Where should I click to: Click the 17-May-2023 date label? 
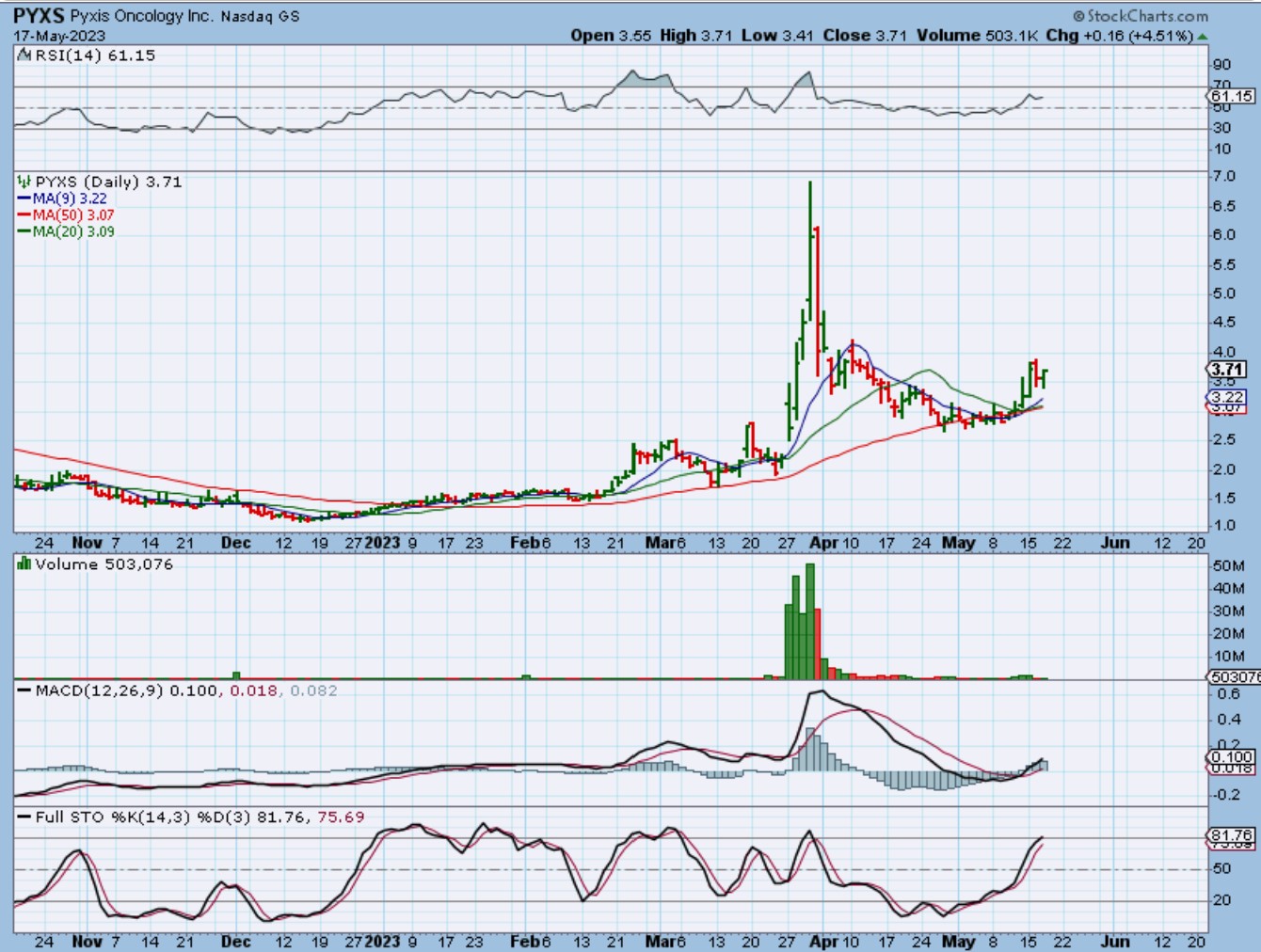[59, 36]
